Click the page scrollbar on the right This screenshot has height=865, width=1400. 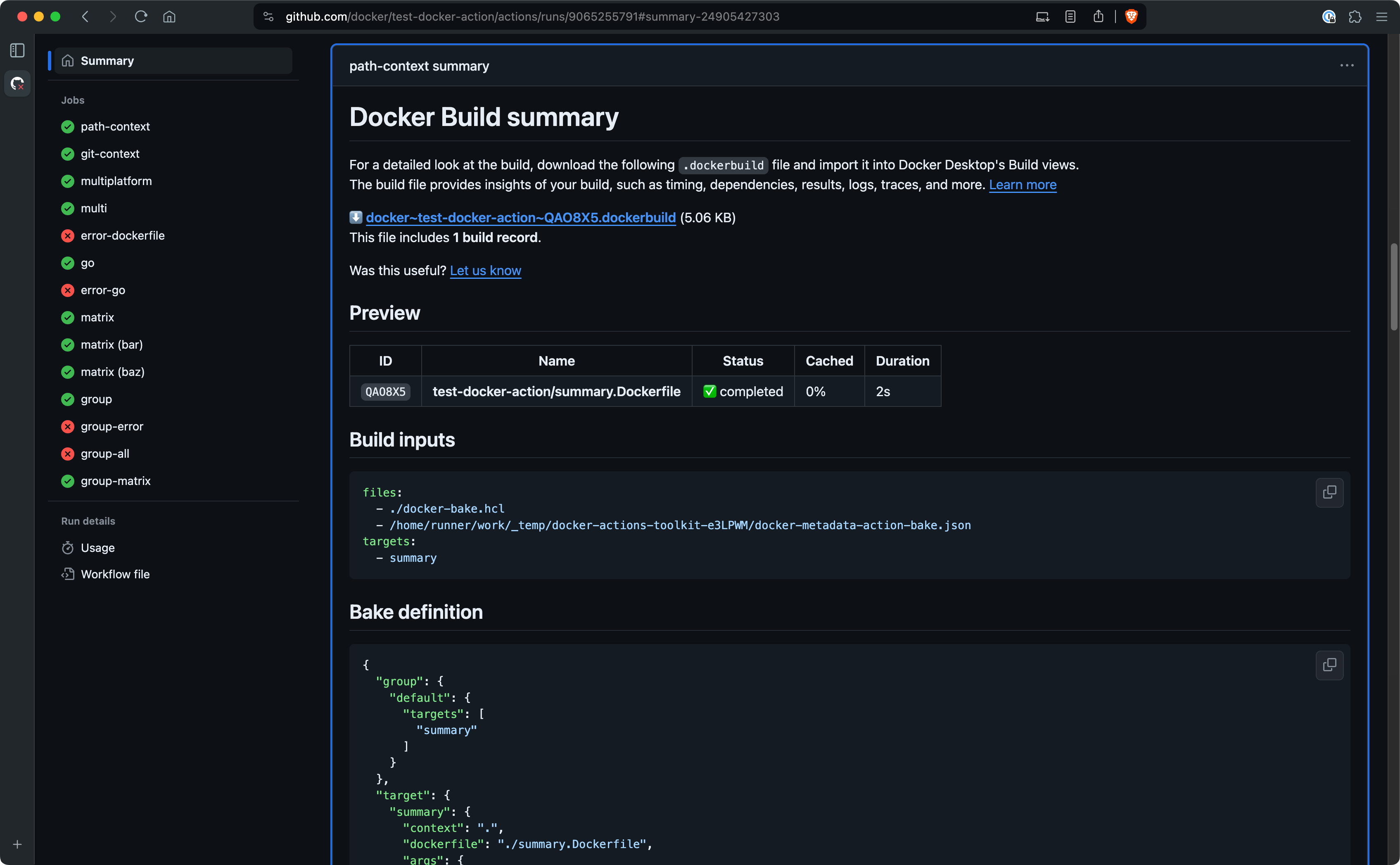(x=1393, y=286)
